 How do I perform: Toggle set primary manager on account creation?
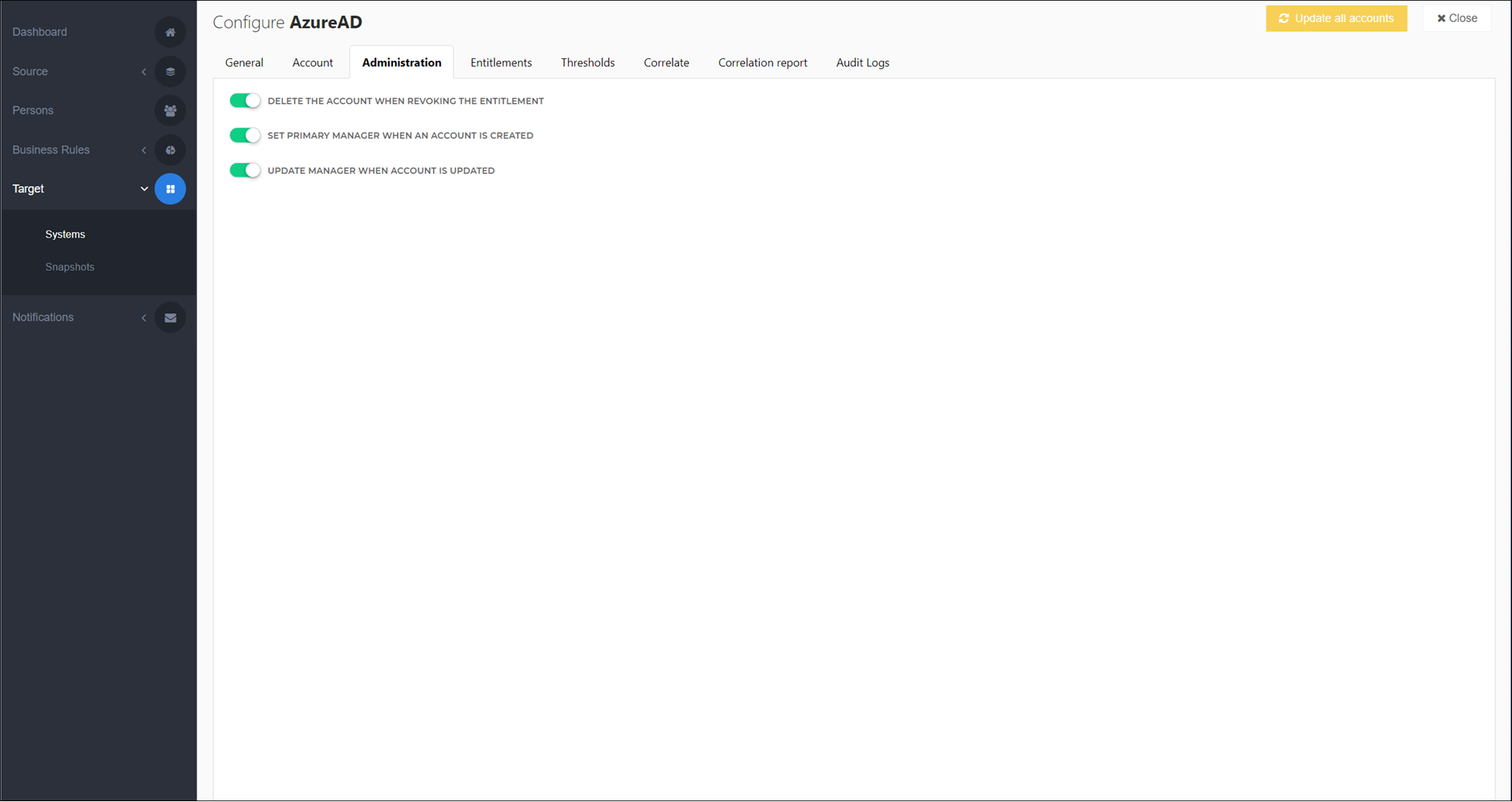tap(245, 135)
